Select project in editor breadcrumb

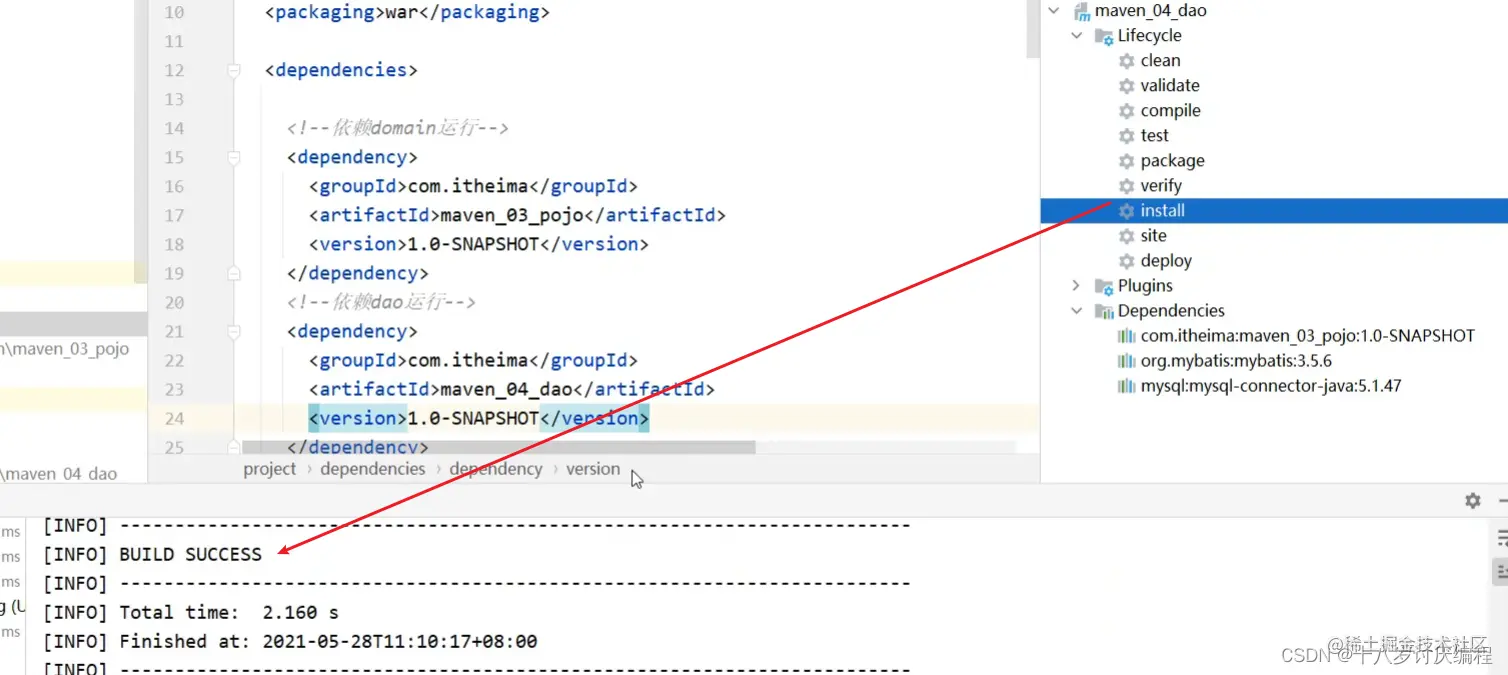[x=270, y=469]
